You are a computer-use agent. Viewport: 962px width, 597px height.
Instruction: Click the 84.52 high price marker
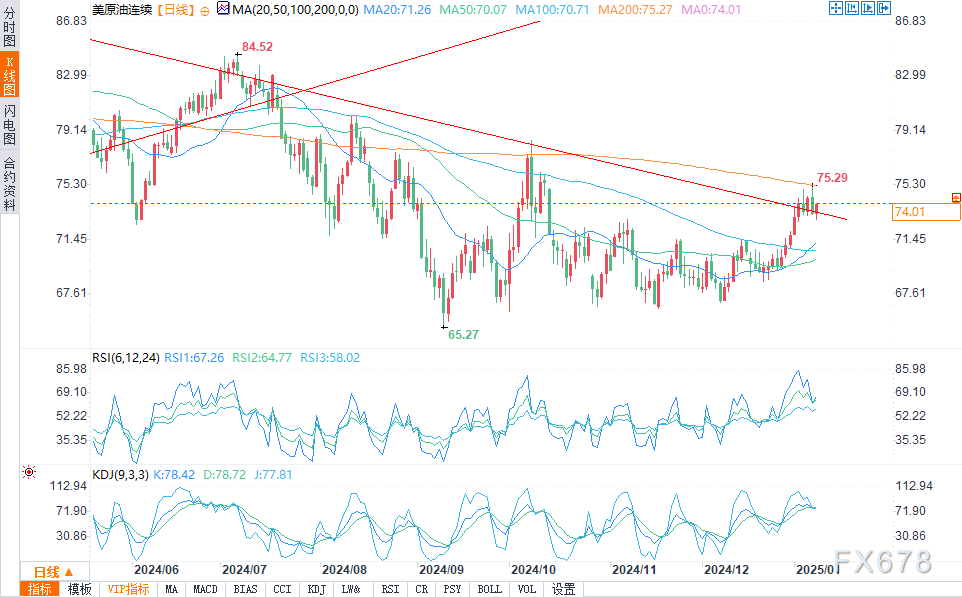[x=257, y=47]
